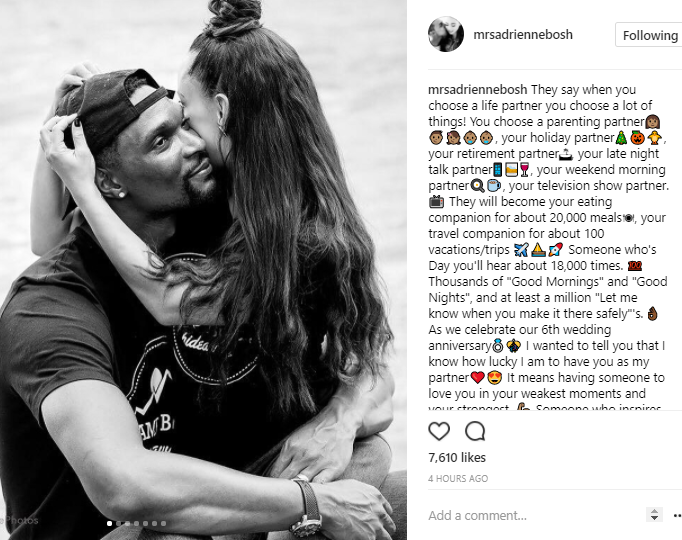Jump to the second carousel dot
This screenshot has width=682, height=540.
point(118,523)
